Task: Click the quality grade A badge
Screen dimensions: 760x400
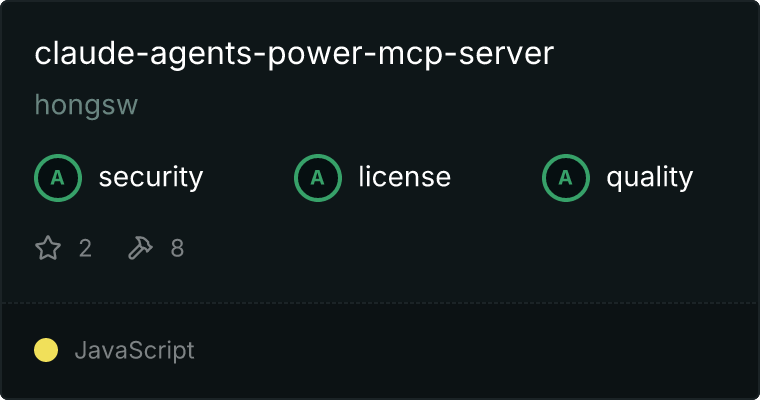Action: pyautogui.click(x=566, y=178)
